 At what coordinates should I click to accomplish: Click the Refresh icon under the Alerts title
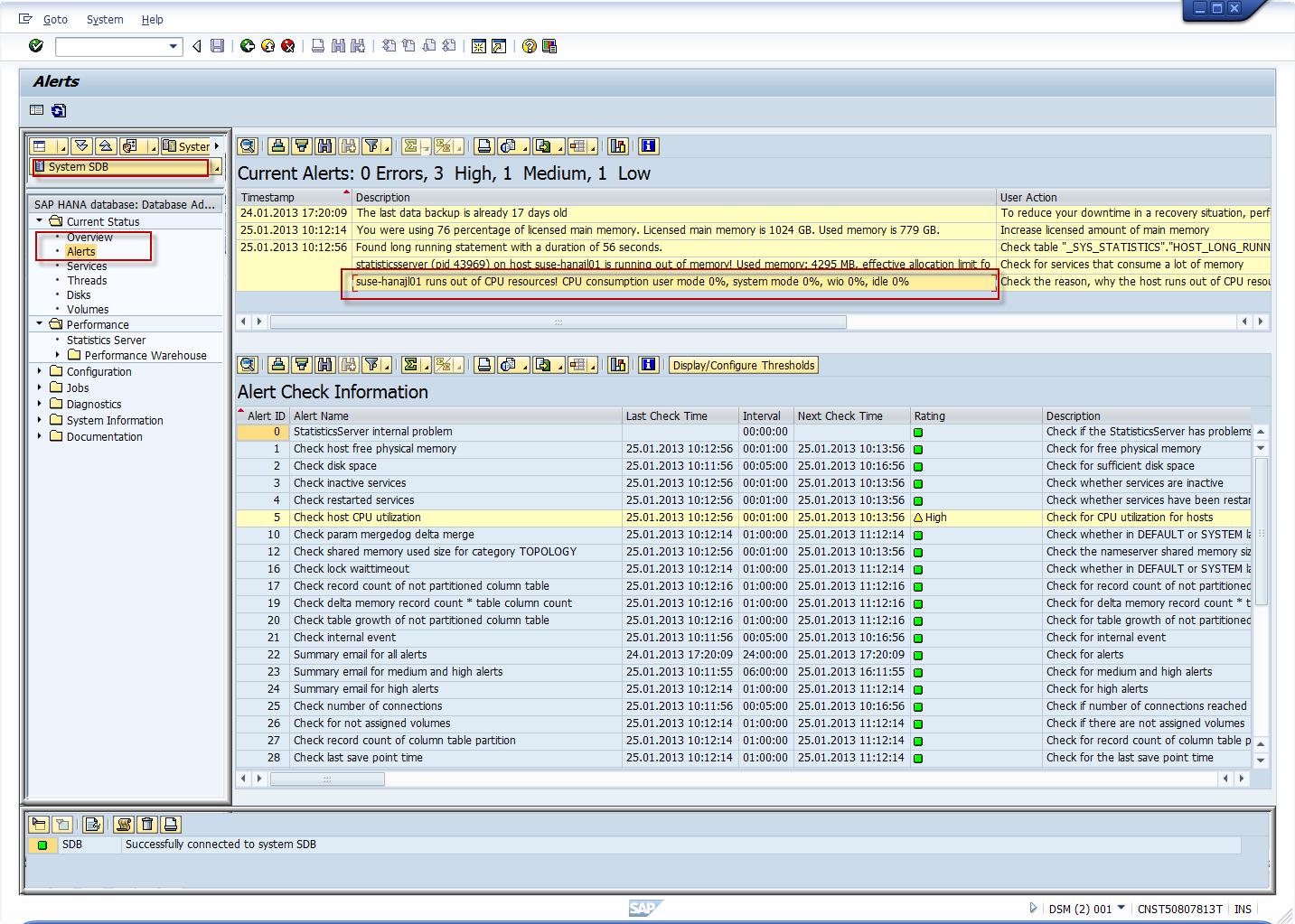[59, 110]
